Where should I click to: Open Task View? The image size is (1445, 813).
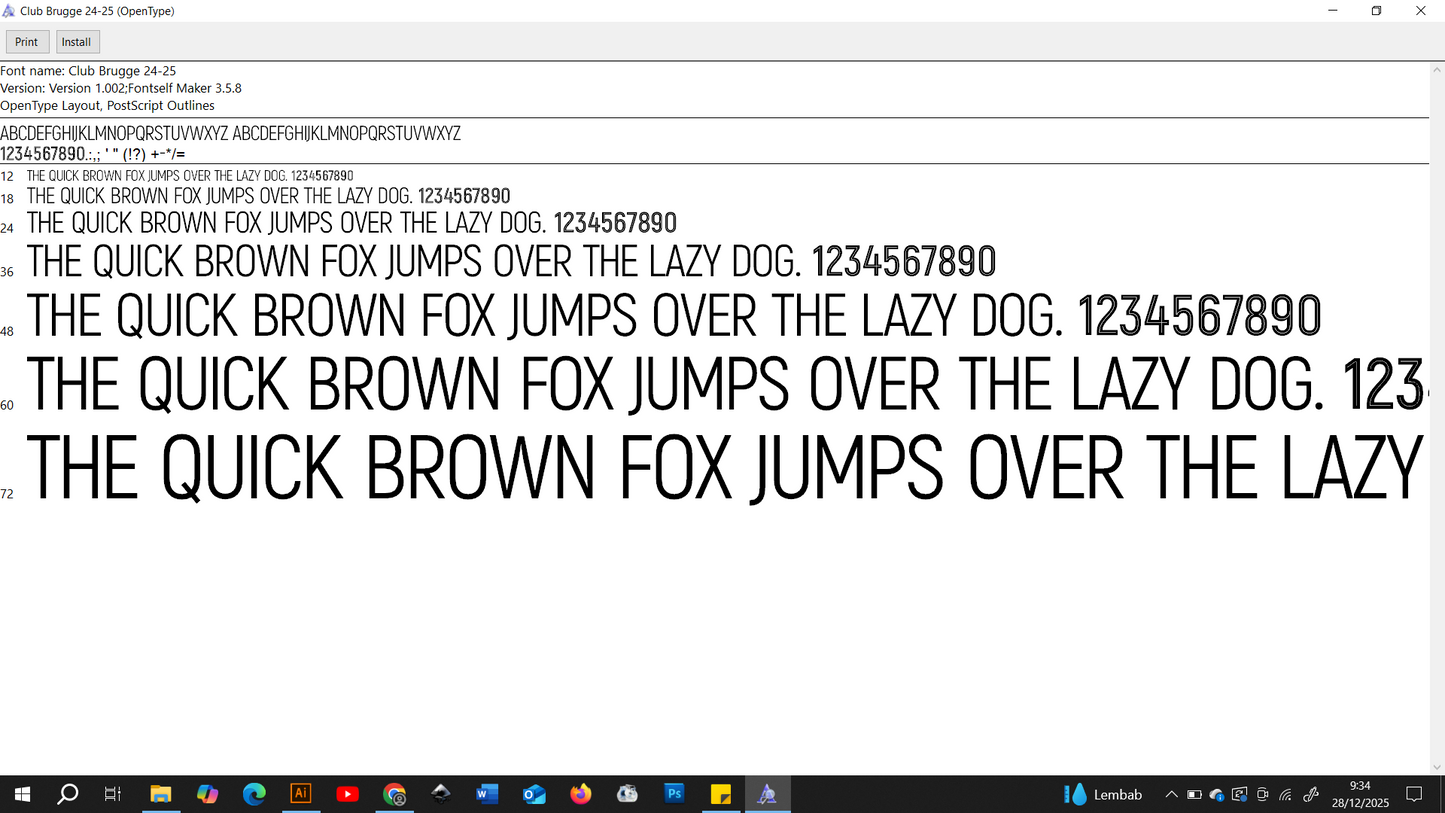coord(113,794)
